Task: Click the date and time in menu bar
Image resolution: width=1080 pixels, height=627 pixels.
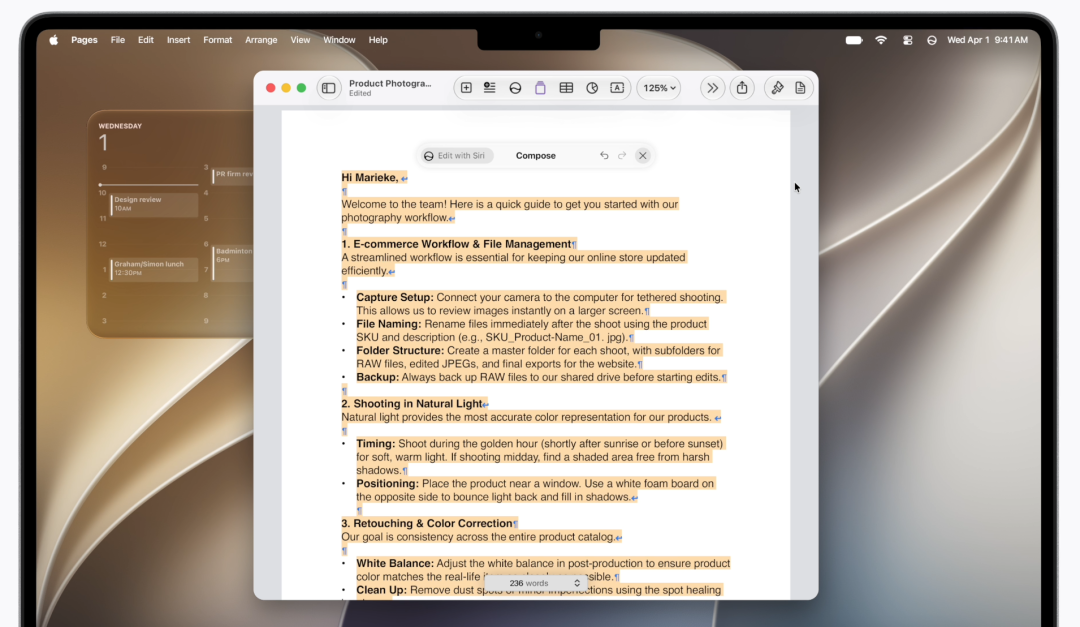Action: click(987, 40)
